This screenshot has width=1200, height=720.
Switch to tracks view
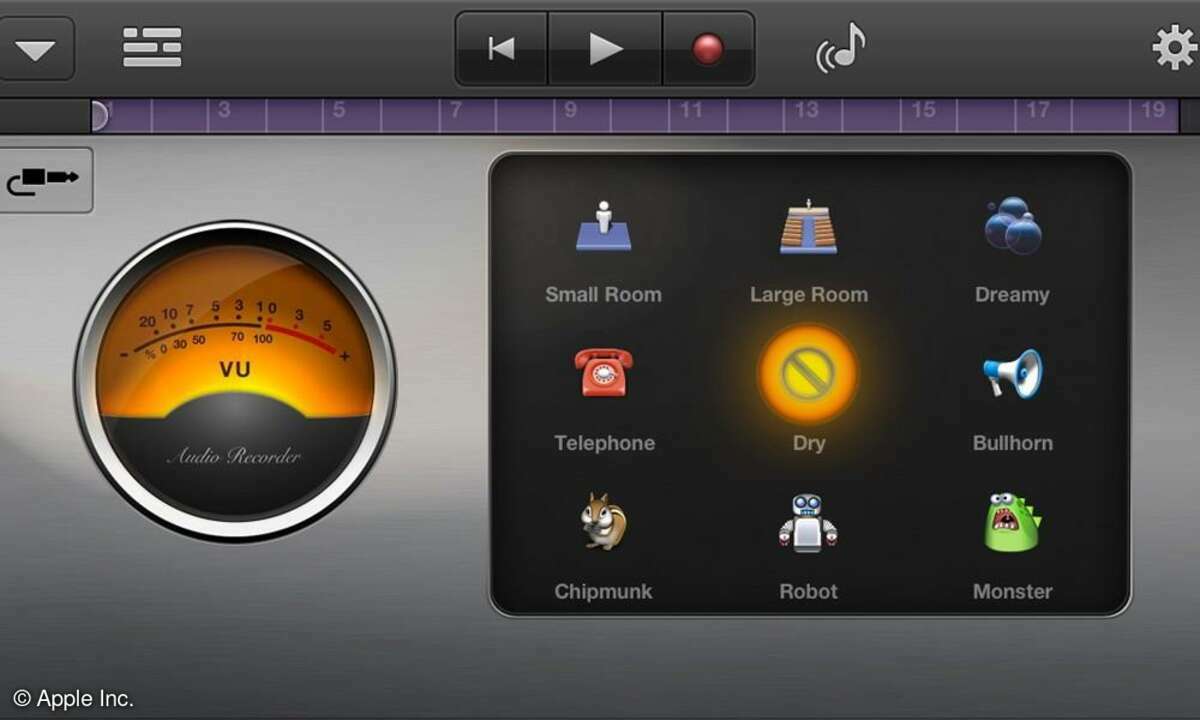[x=152, y=48]
